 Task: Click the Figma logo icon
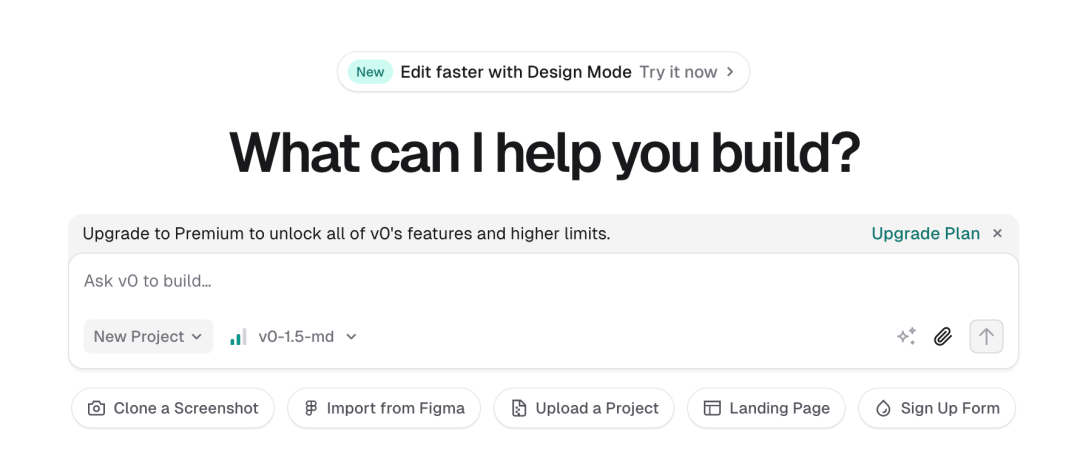[x=311, y=408]
